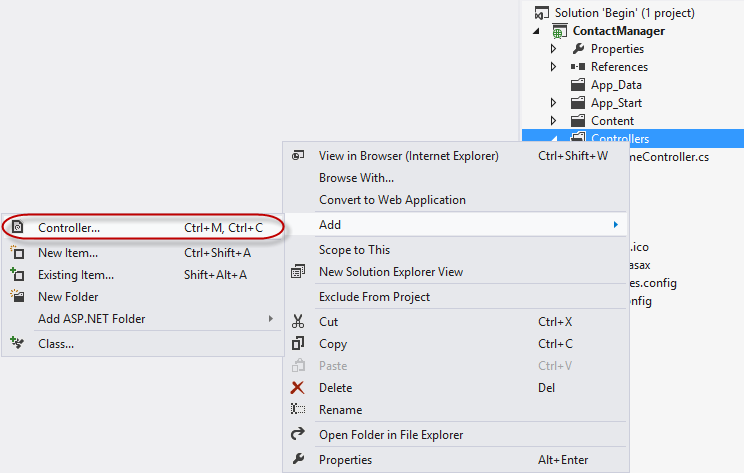Click the Open Folder in File Explorer icon

pos(297,435)
